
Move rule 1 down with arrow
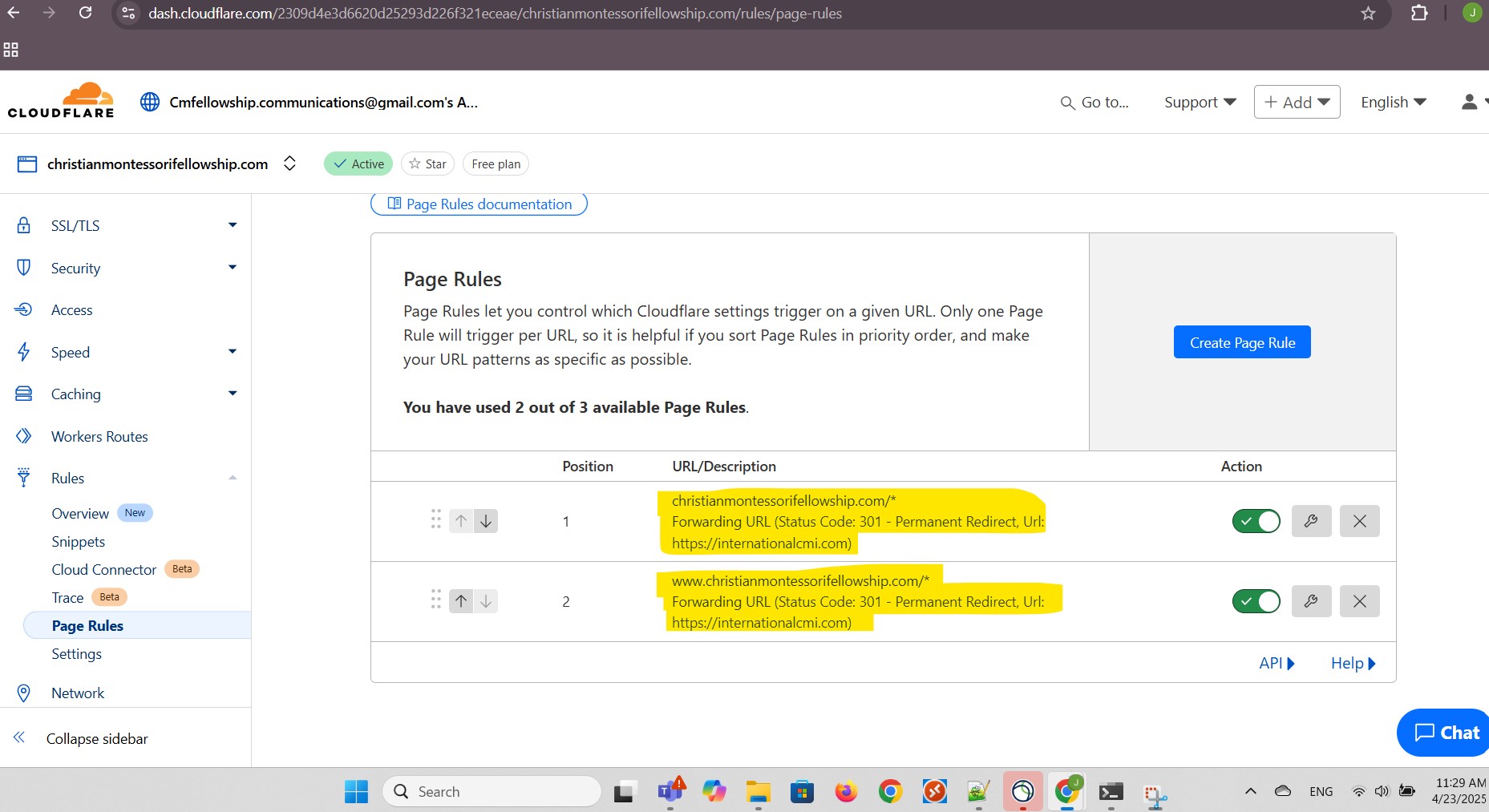[486, 521]
